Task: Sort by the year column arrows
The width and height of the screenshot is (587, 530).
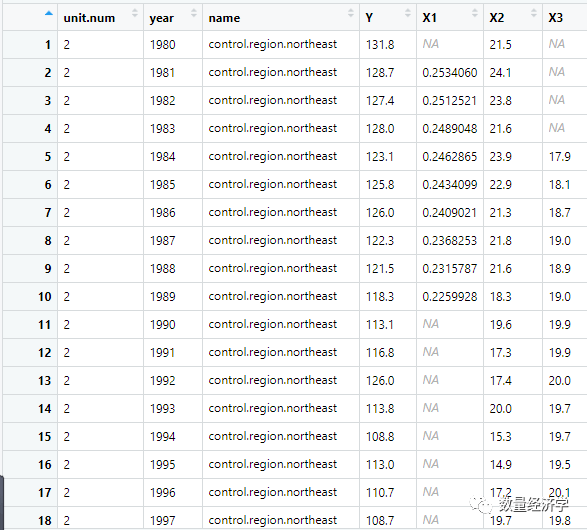Action: 194,13
